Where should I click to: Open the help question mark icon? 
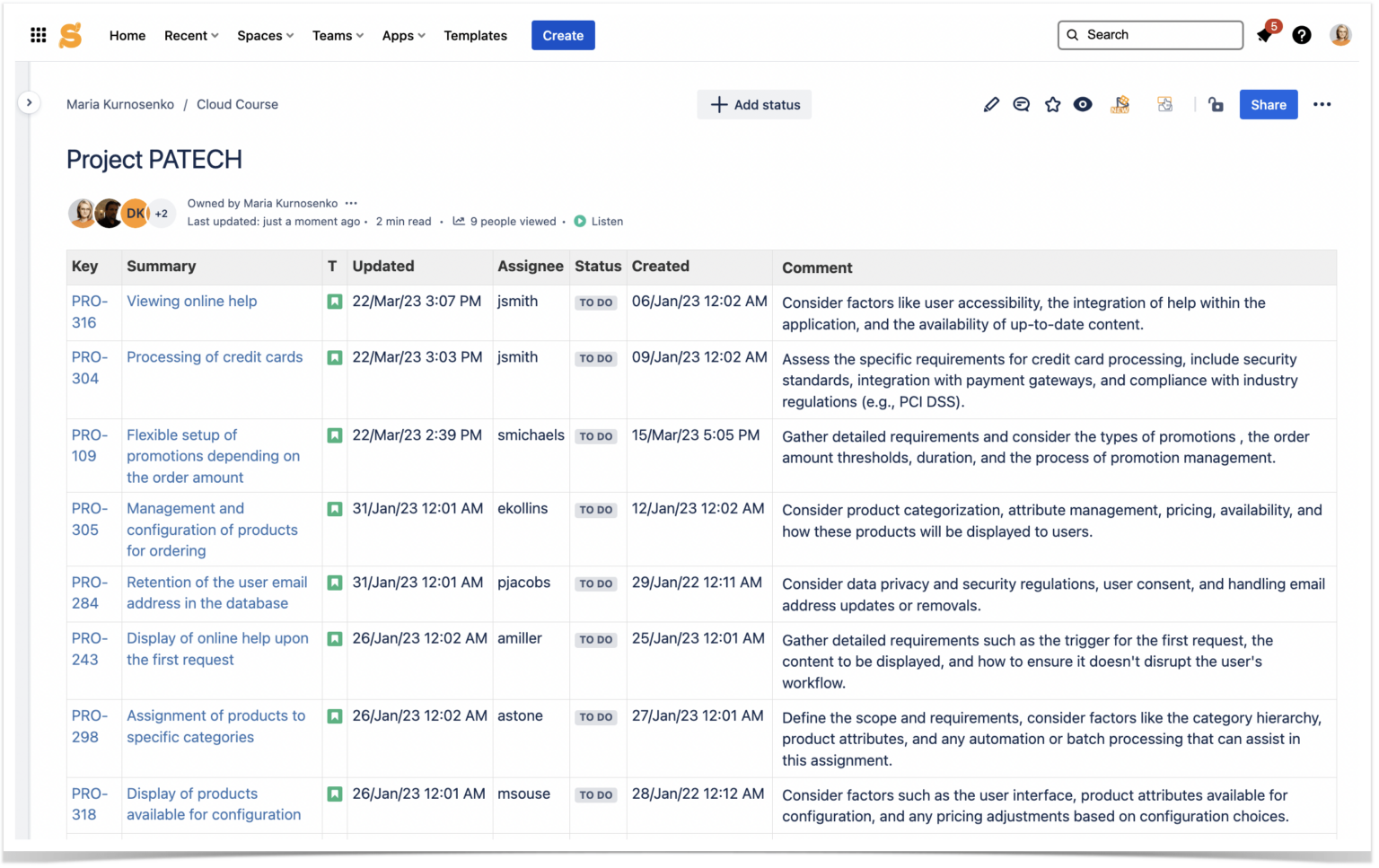1302,35
